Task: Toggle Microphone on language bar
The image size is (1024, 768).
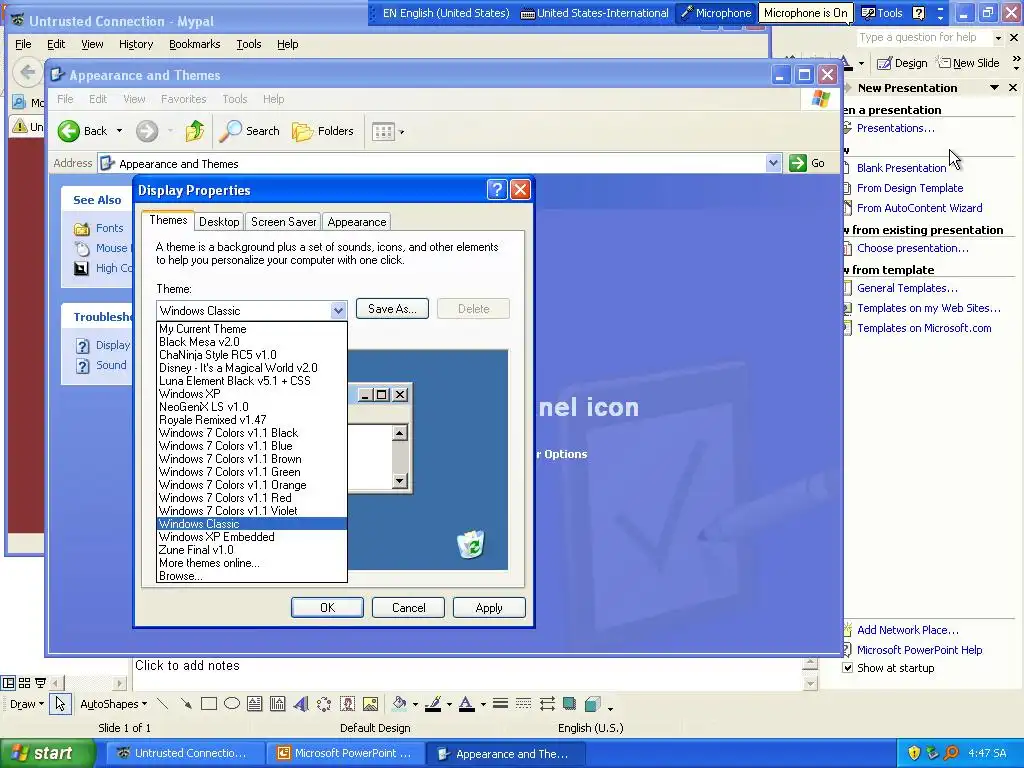Action: coord(716,13)
